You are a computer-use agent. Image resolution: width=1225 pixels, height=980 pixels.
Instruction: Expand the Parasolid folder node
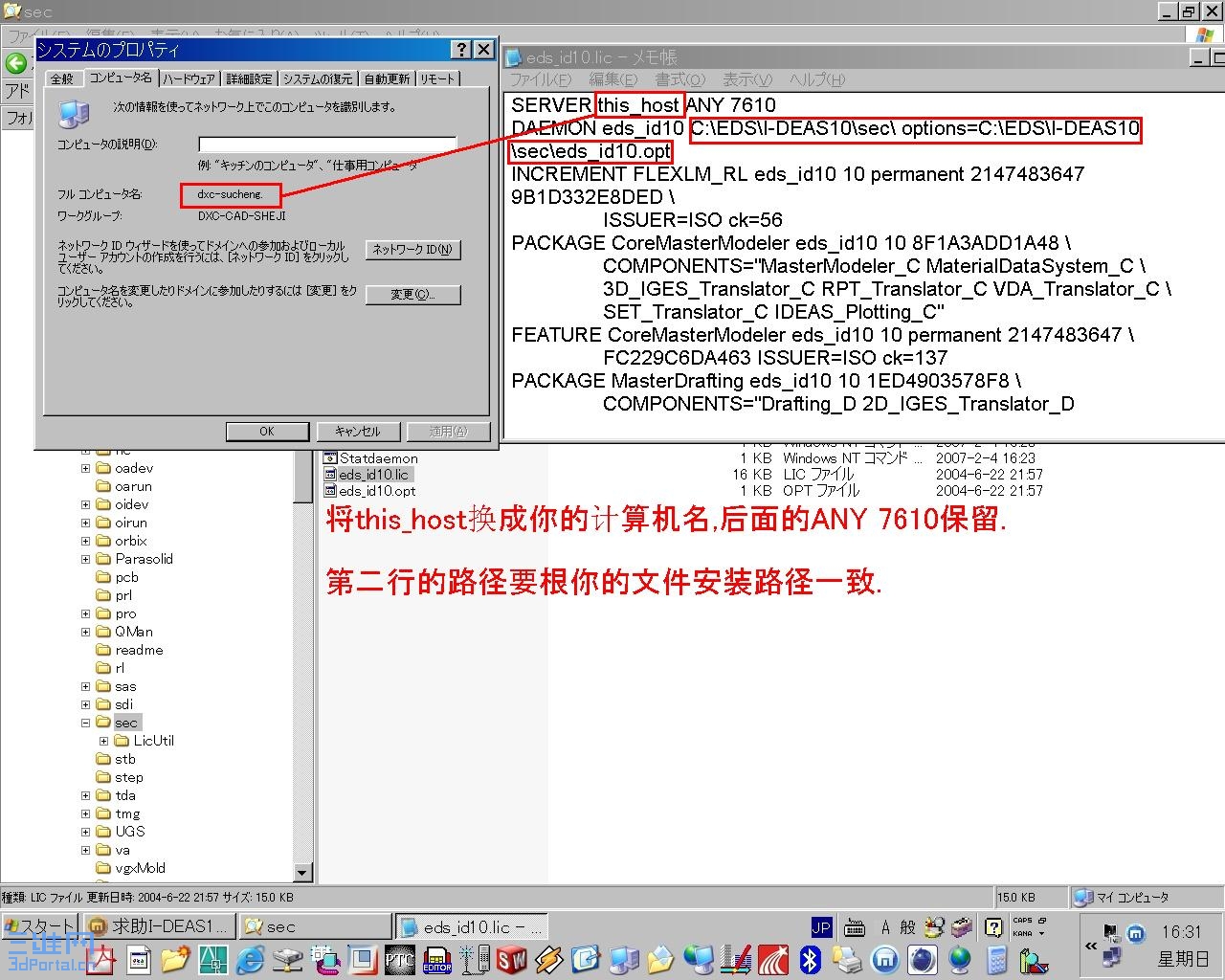[x=85, y=560]
